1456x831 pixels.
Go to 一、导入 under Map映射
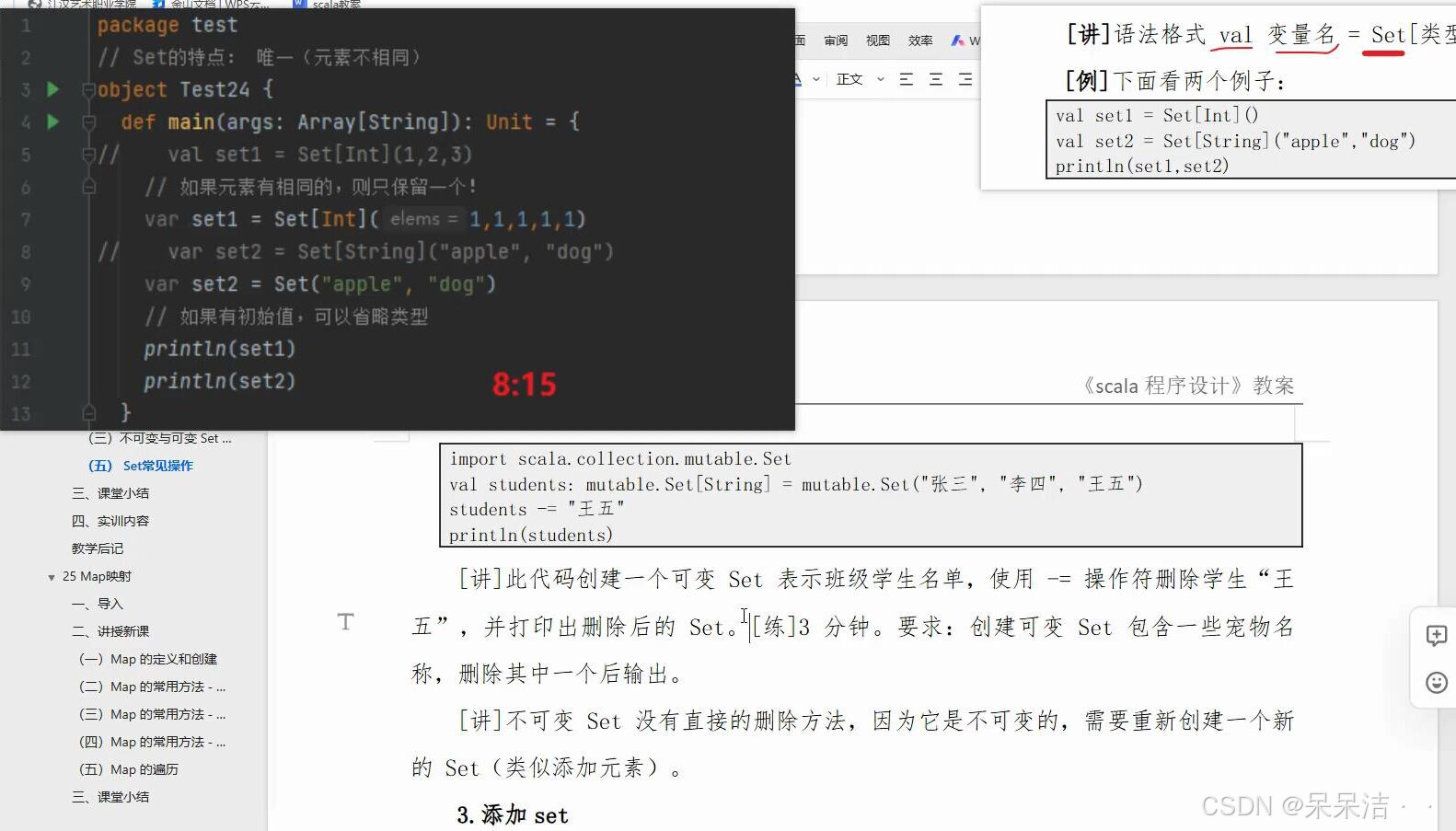click(x=97, y=604)
